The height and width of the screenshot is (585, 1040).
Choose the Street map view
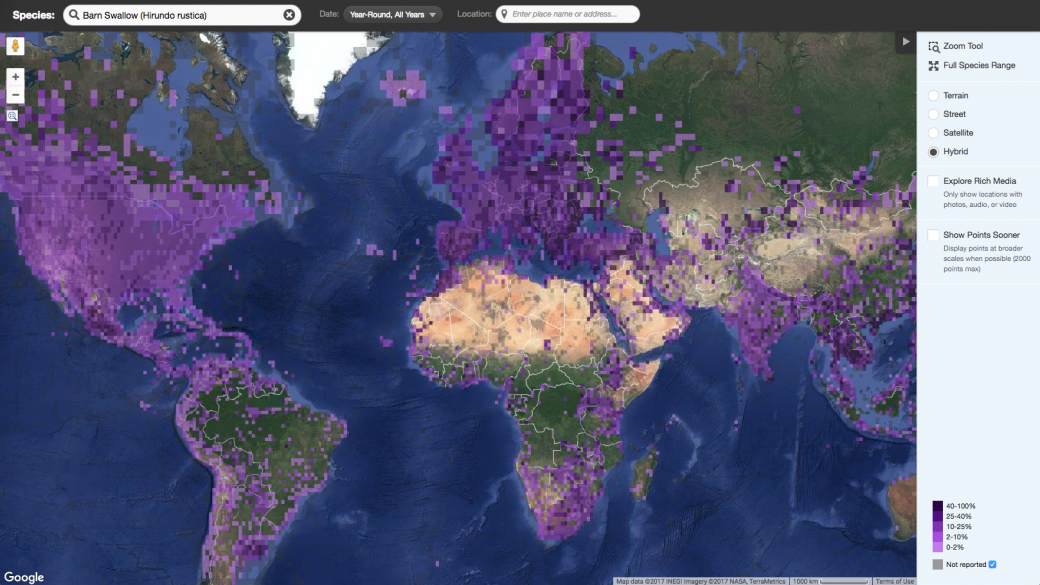pos(931,113)
